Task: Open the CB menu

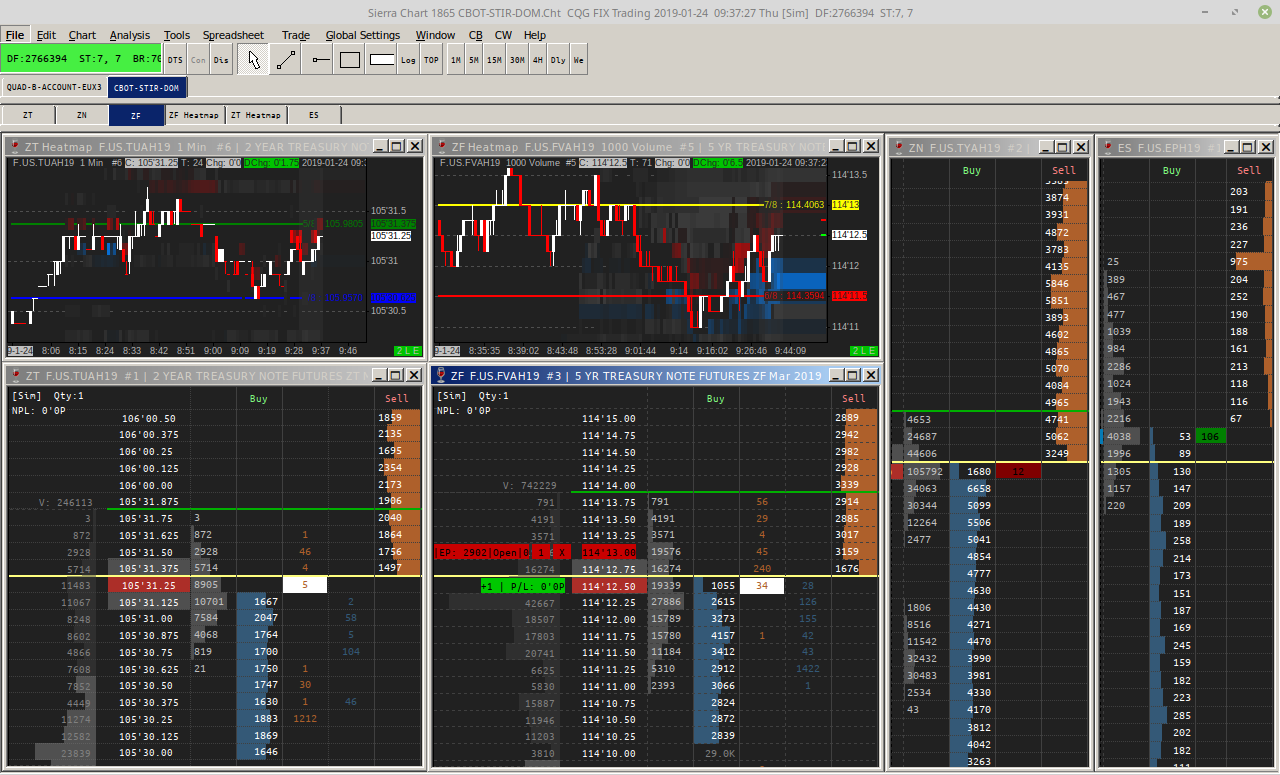Action: click(476, 35)
